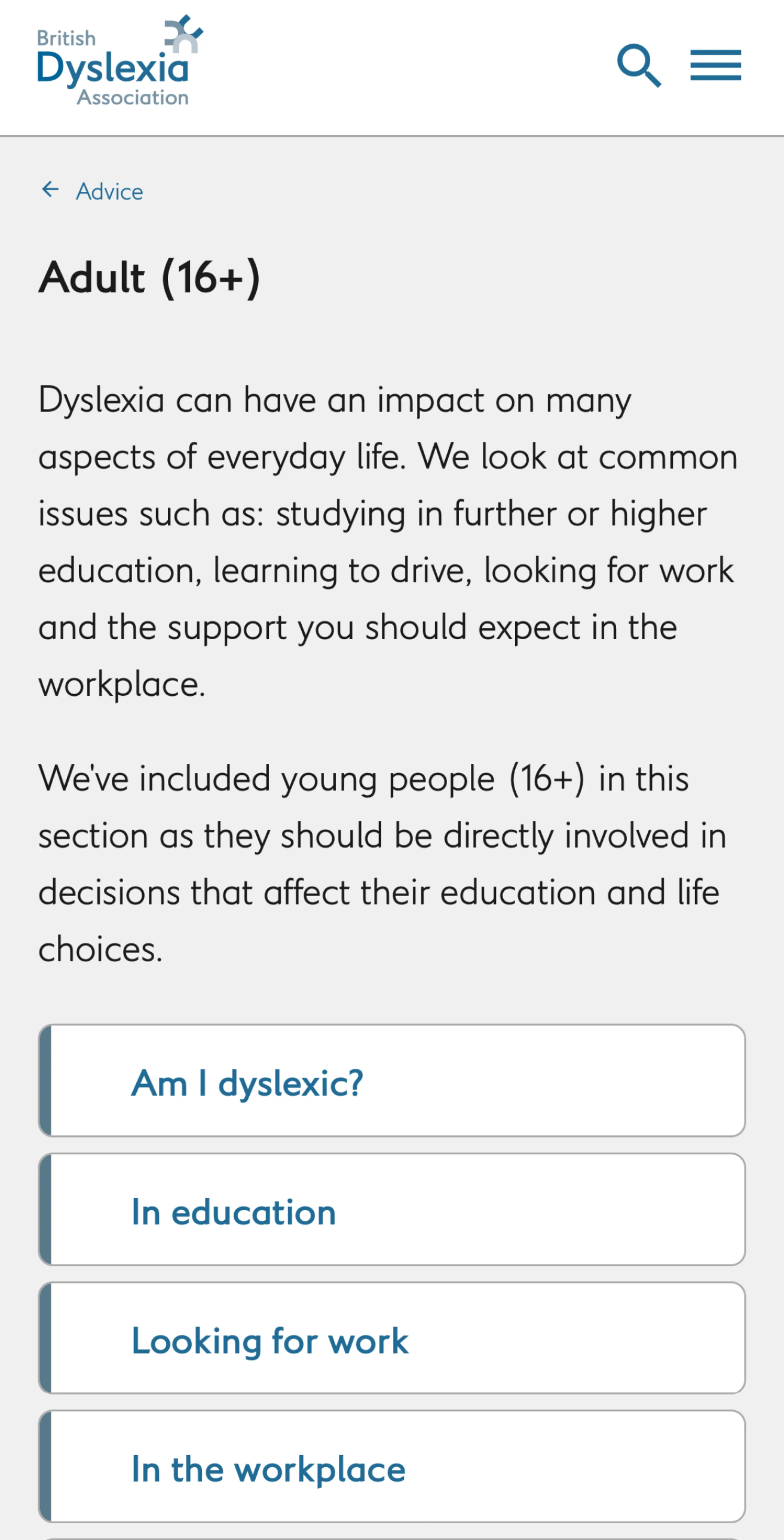Click the blue accent bar on 'Am I dyslexic?'
This screenshot has width=784, height=1540.
[x=45, y=1081]
